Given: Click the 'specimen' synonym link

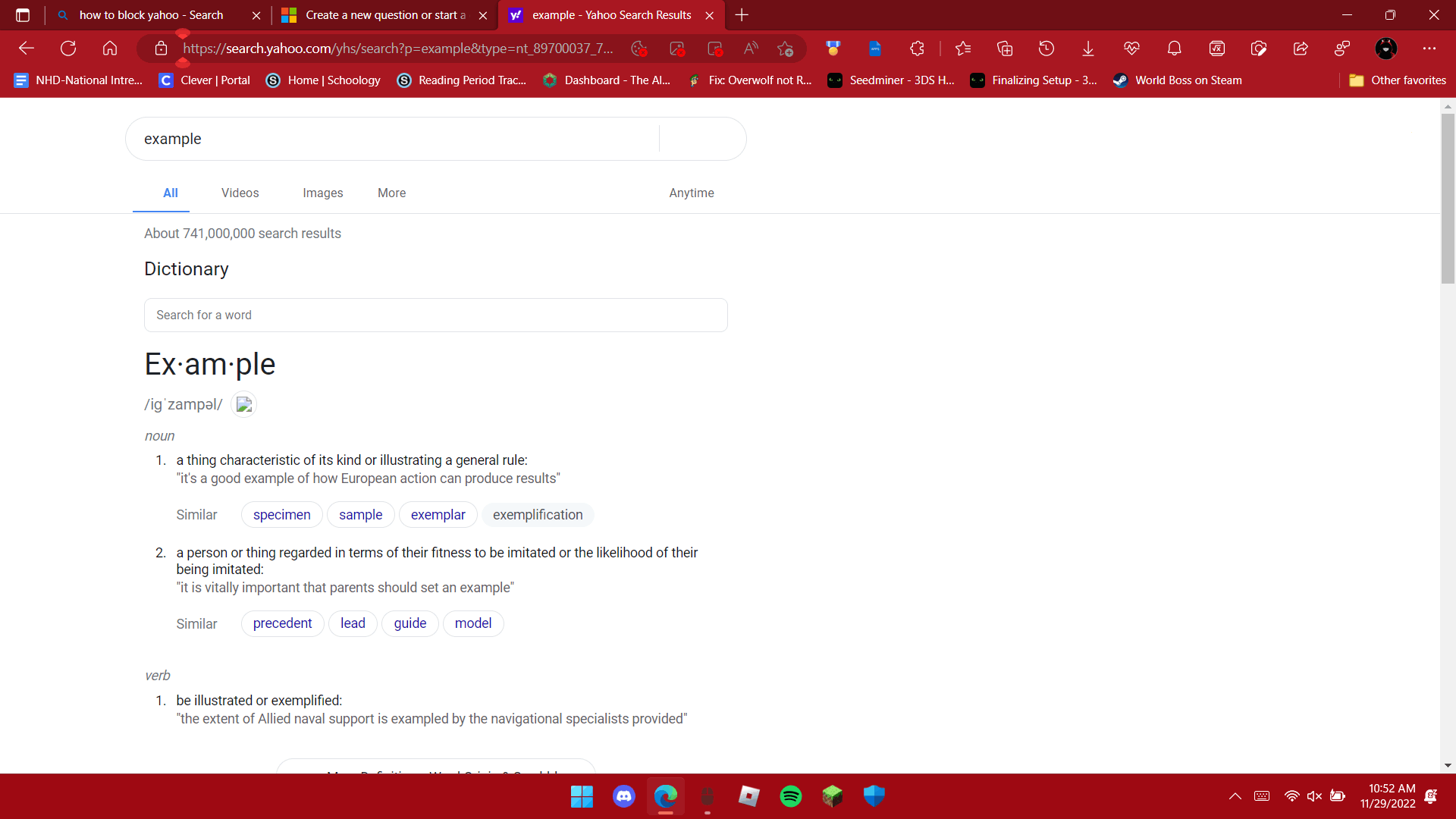Looking at the screenshot, I should [x=281, y=515].
